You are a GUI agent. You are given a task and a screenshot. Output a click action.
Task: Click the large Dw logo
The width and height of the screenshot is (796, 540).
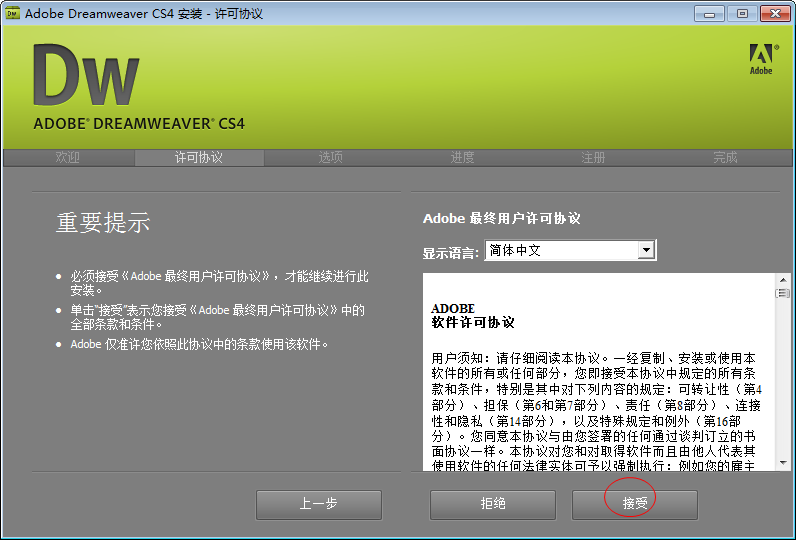point(86,75)
